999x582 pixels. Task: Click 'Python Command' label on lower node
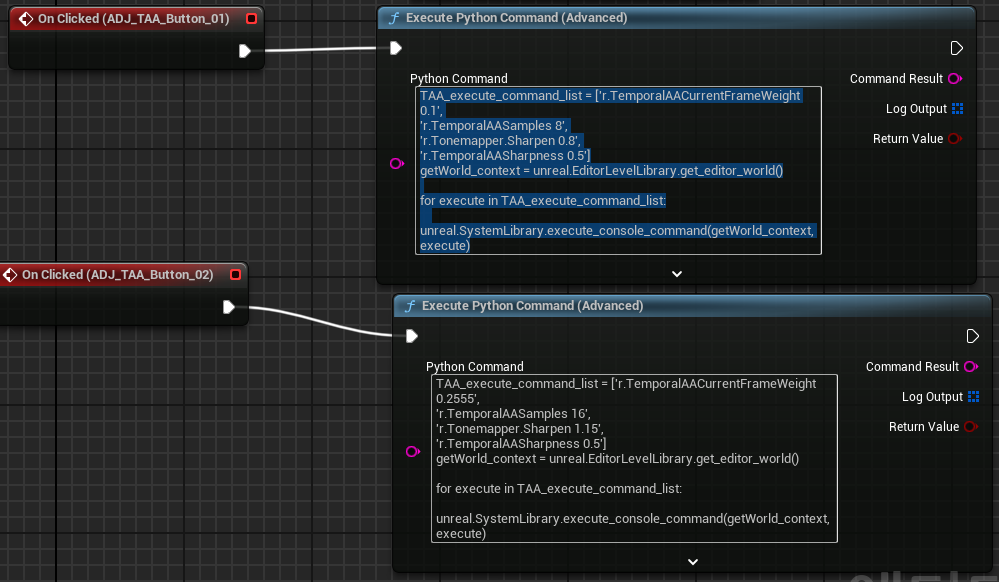[x=475, y=367]
